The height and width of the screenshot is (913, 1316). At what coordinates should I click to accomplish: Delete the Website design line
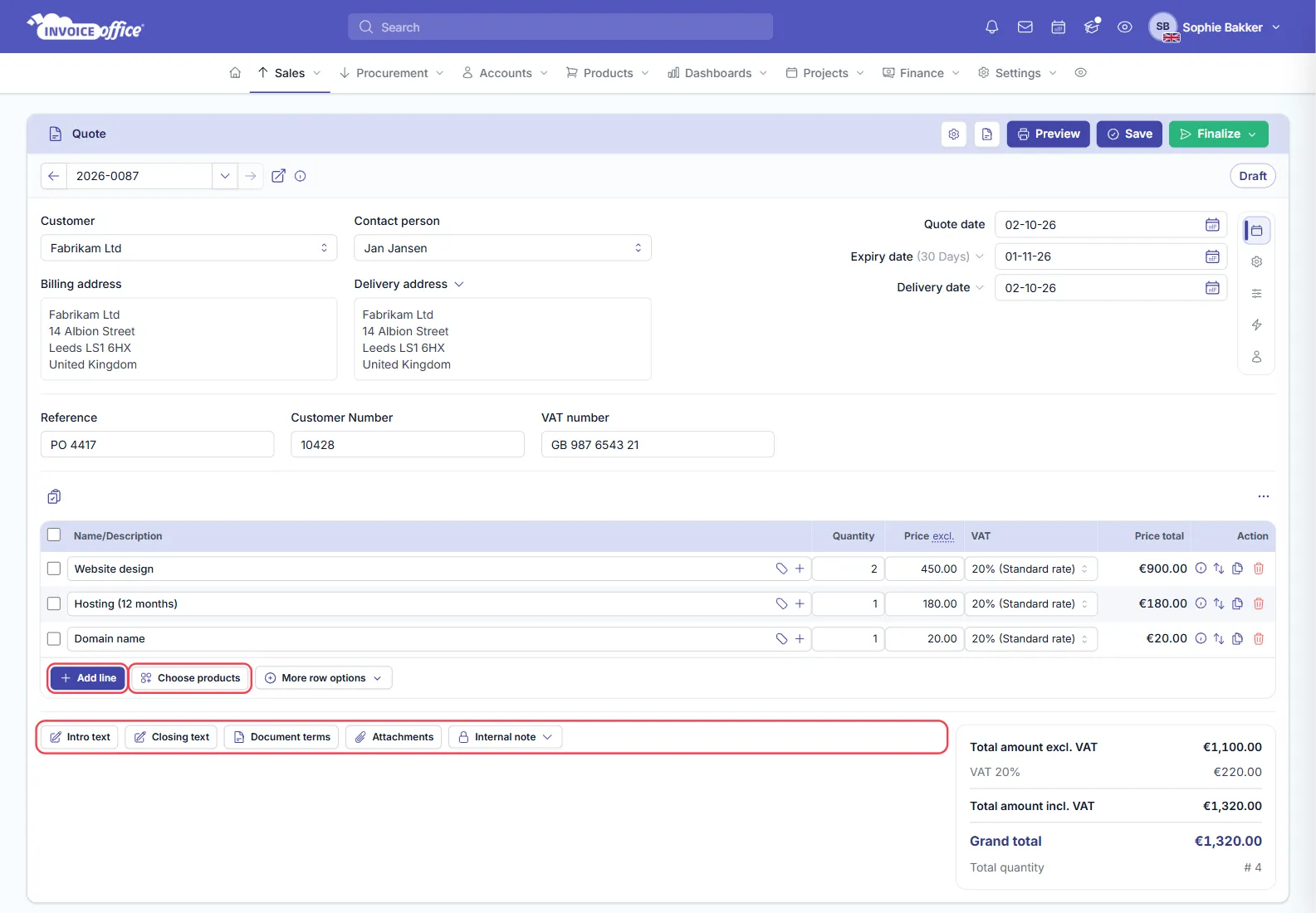pos(1259,569)
